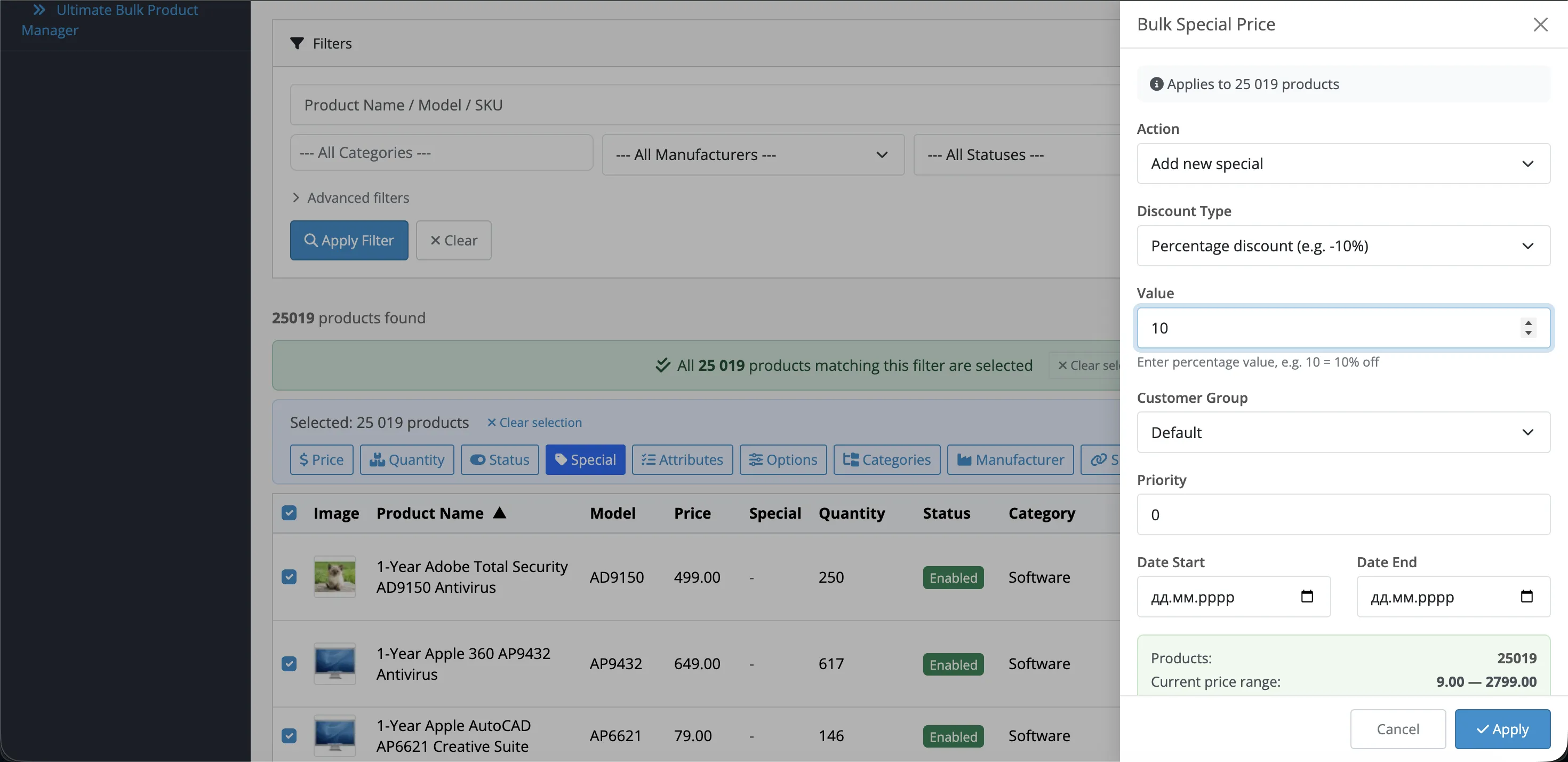1568x762 pixels.
Task: Decrease Value with stepper down arrow
Action: 1529,333
